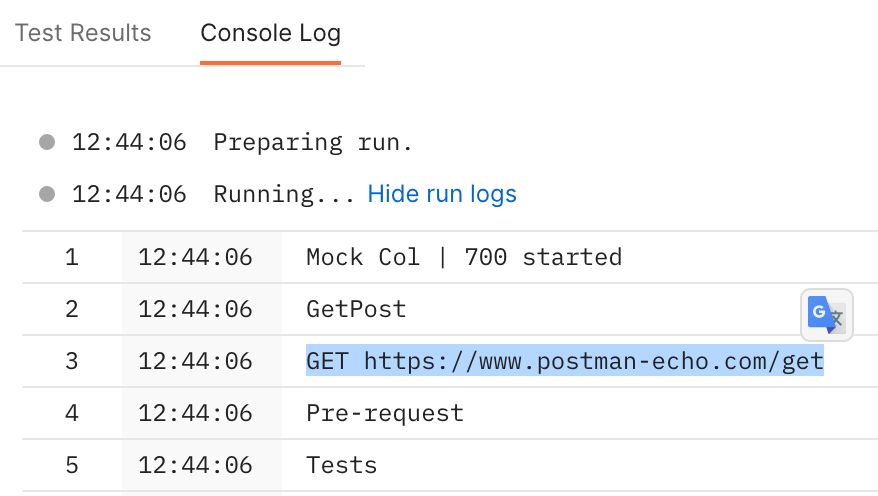
Task: Click the Tests log entry
Action: tap(342, 465)
